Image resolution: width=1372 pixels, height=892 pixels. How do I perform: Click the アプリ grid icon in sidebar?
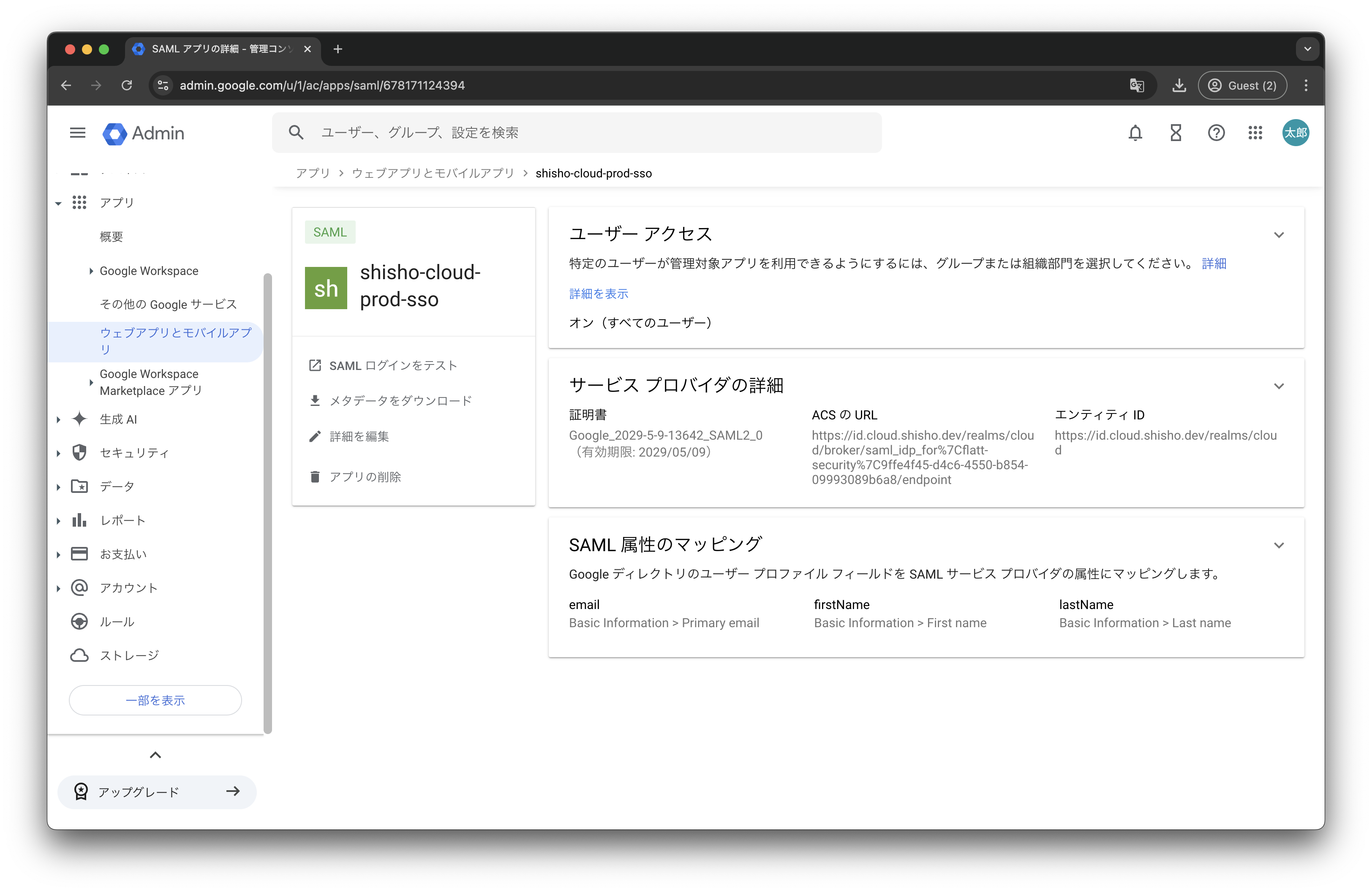(x=79, y=203)
